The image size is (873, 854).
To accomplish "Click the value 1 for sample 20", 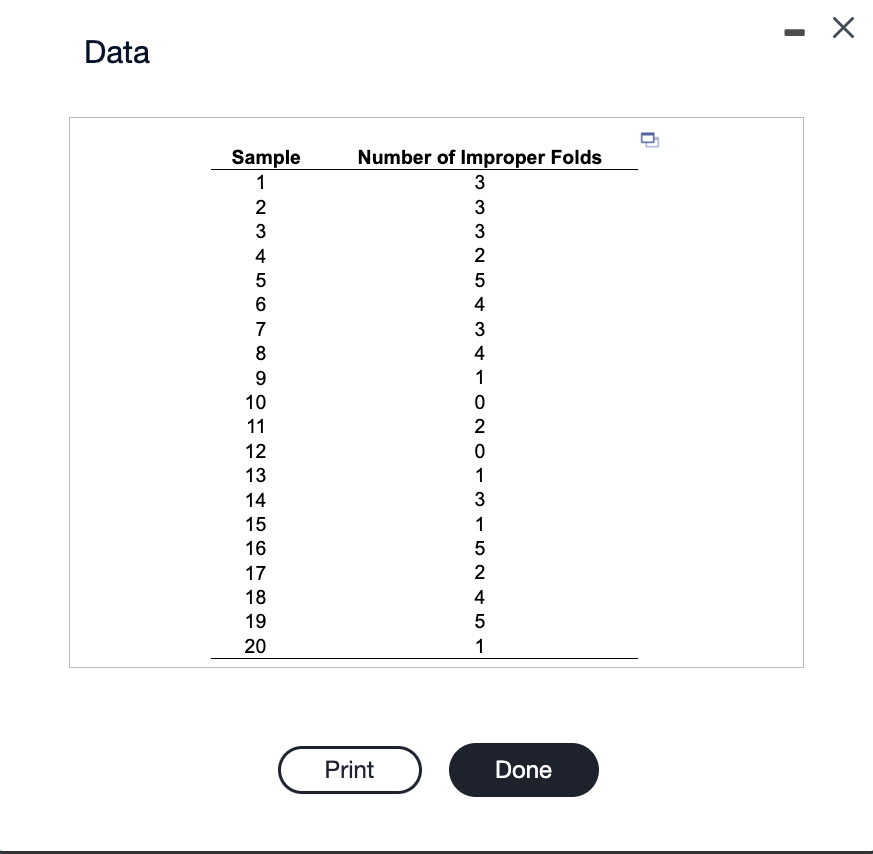I will pos(479,646).
